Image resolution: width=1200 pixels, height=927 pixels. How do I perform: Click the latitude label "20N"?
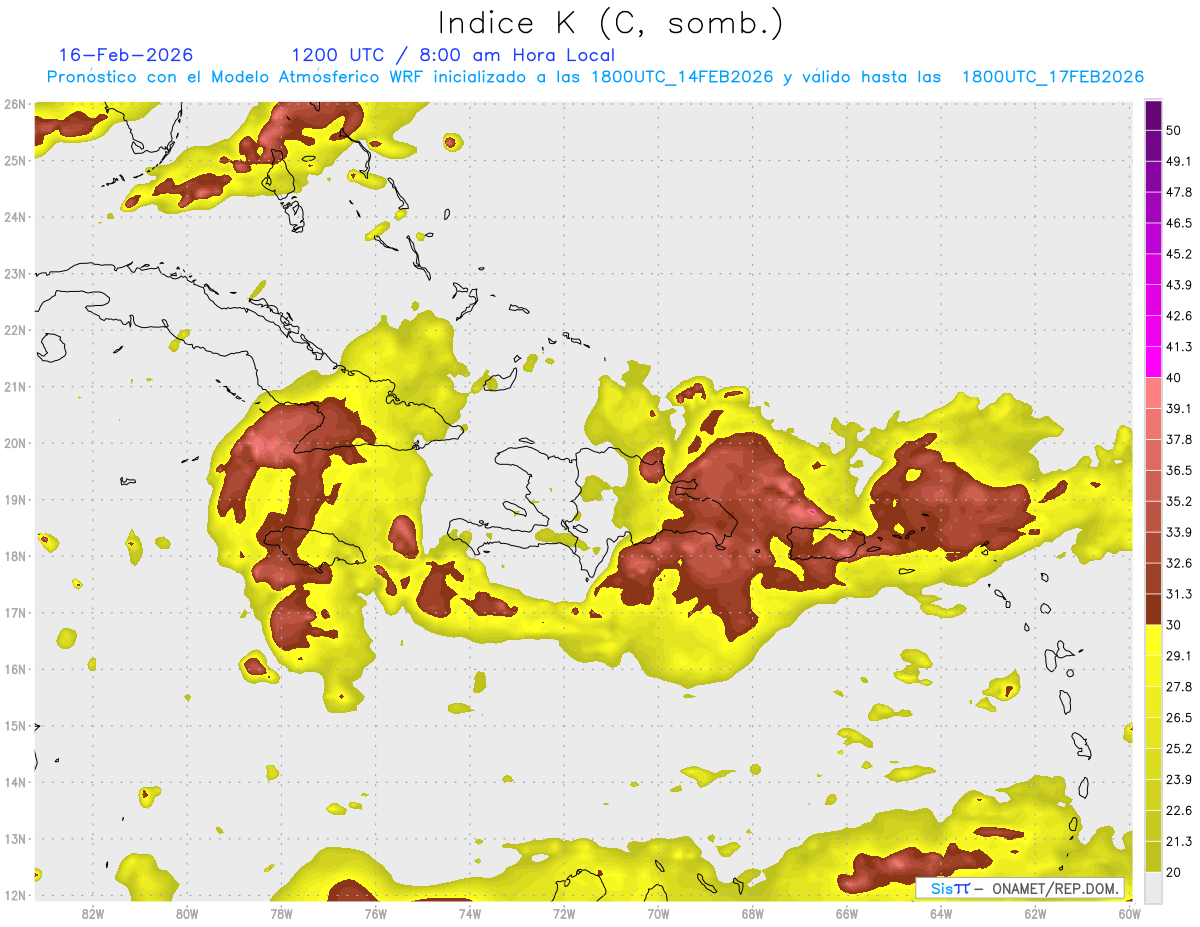[x=15, y=443]
